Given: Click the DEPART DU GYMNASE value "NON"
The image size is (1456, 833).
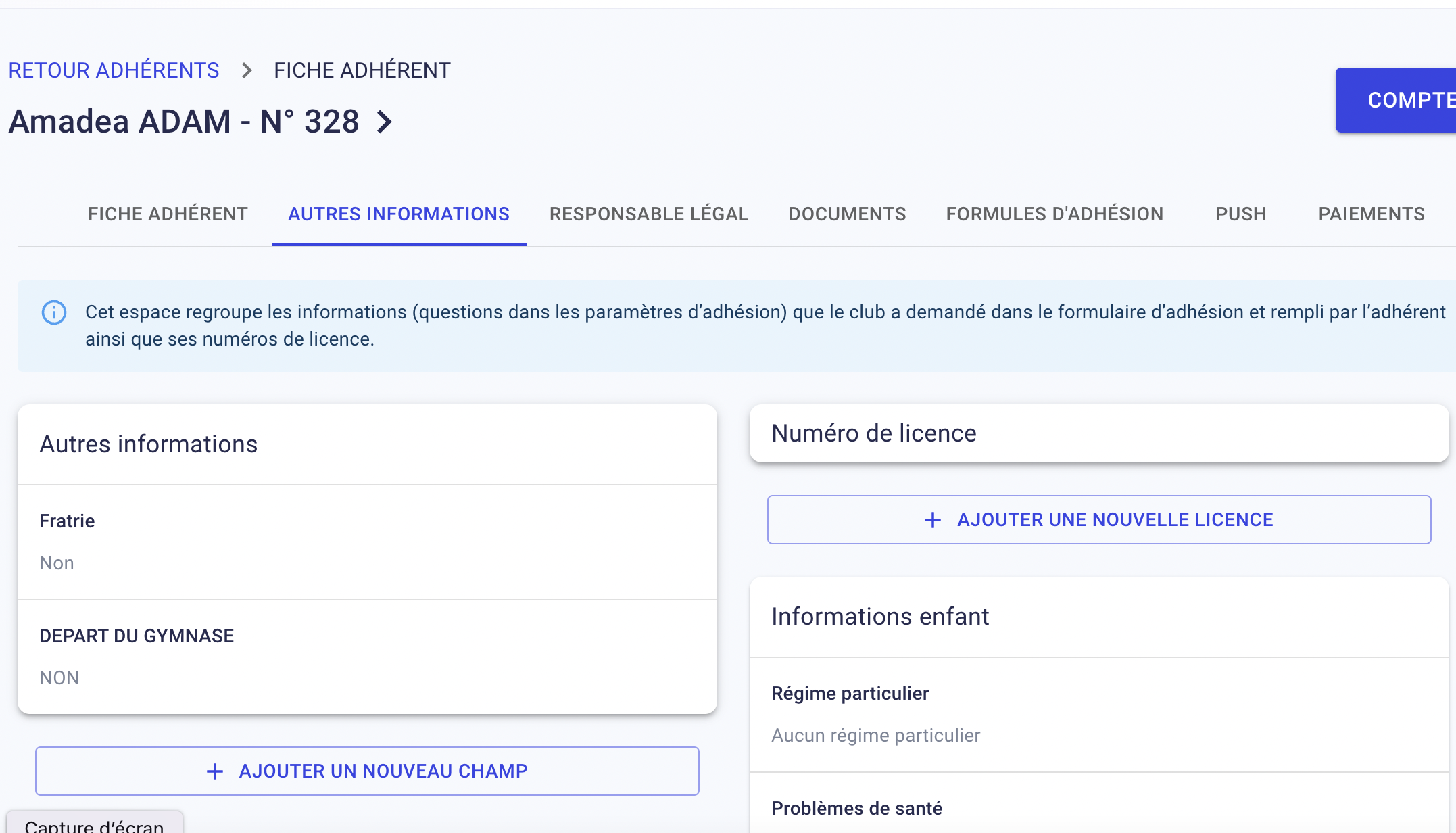Looking at the screenshot, I should 59,678.
